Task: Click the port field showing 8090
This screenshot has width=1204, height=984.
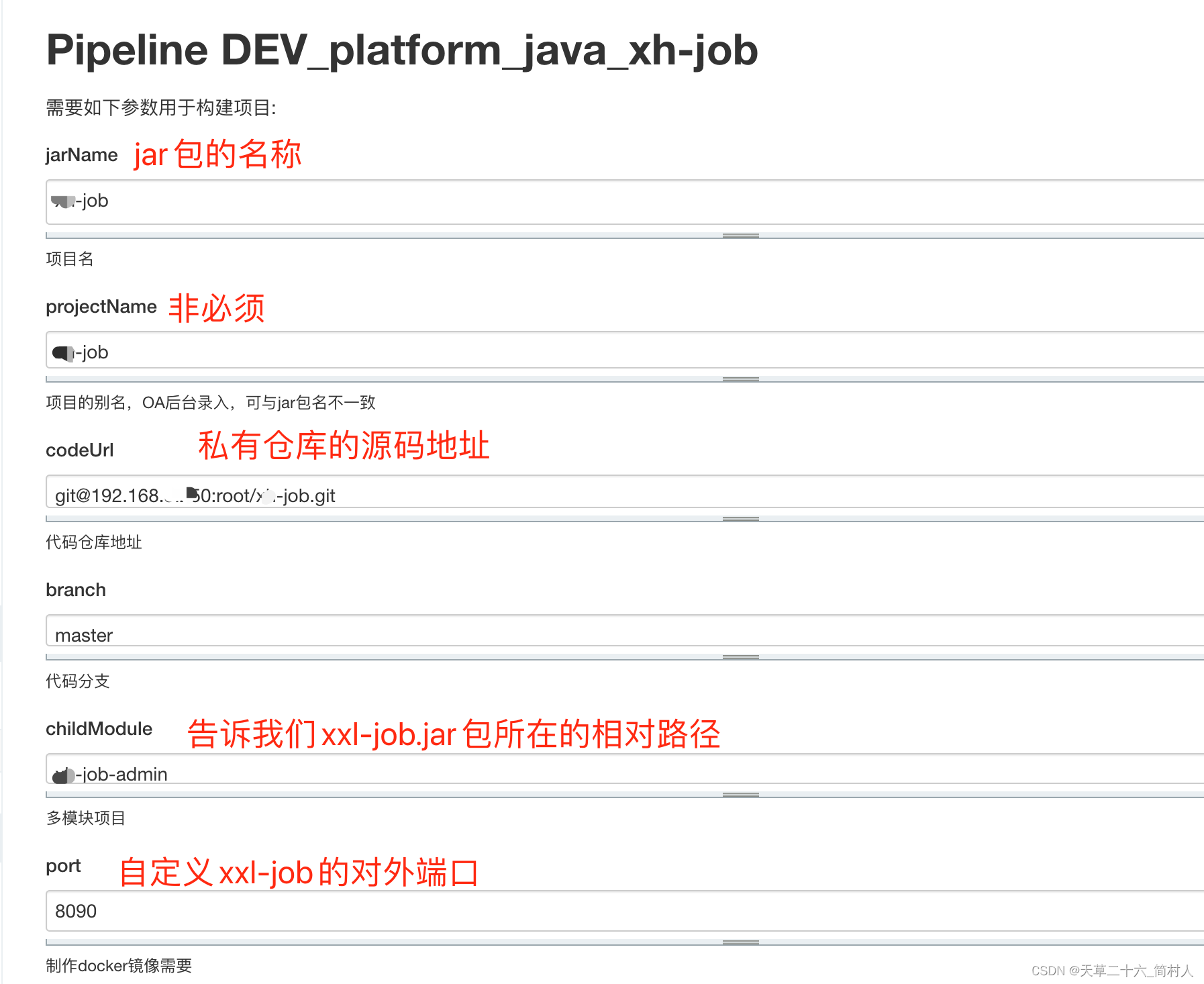Action: click(625, 911)
